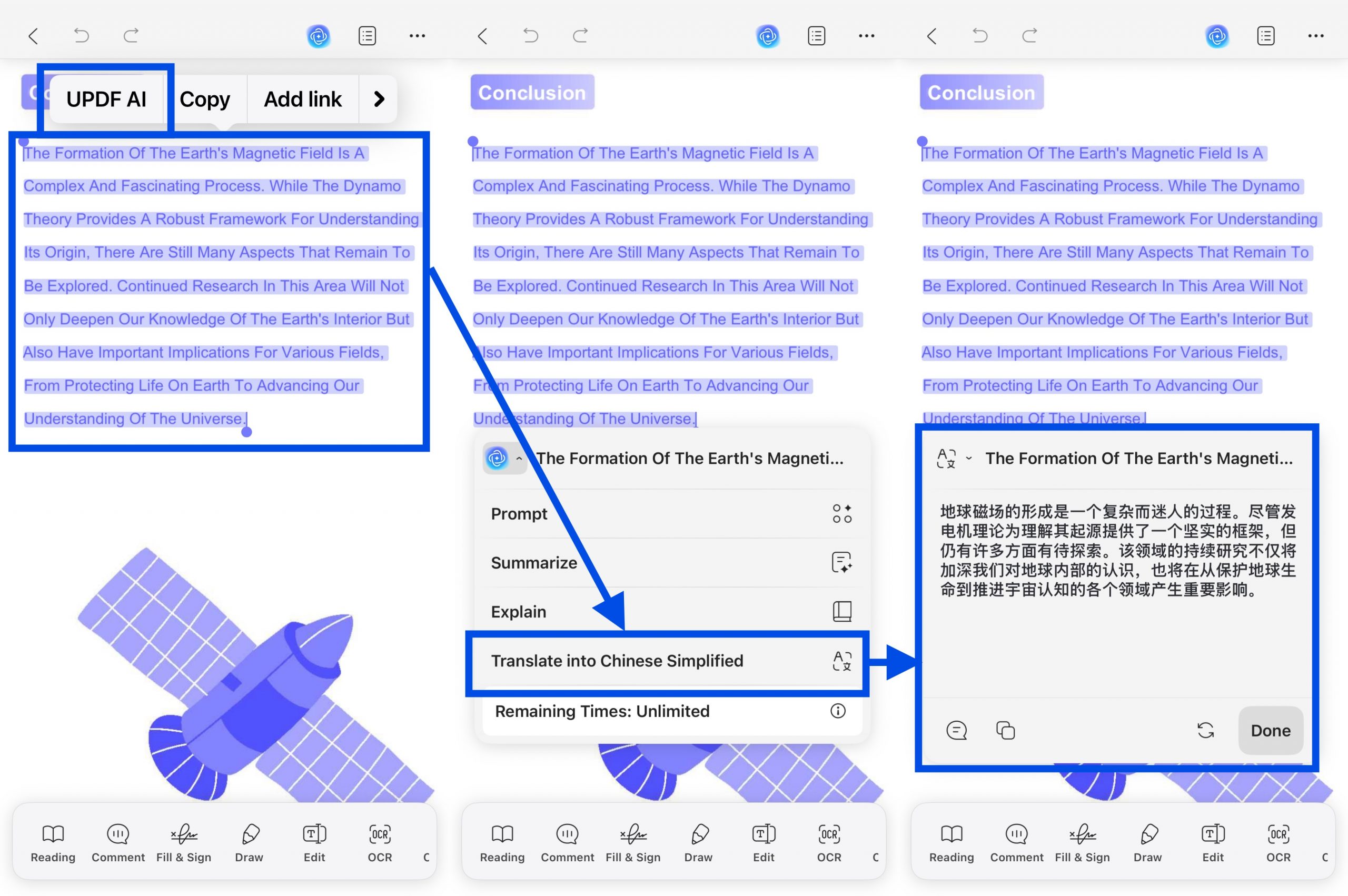The height and width of the screenshot is (896, 1348).
Task: Open page list icon in middle screen toolbar
Action: coord(816,36)
